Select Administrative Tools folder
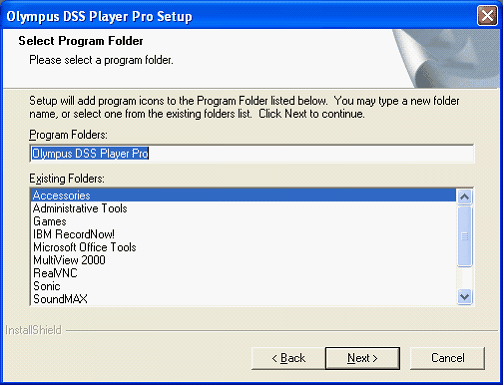Screen dimensions: 504x386 pos(244,208)
